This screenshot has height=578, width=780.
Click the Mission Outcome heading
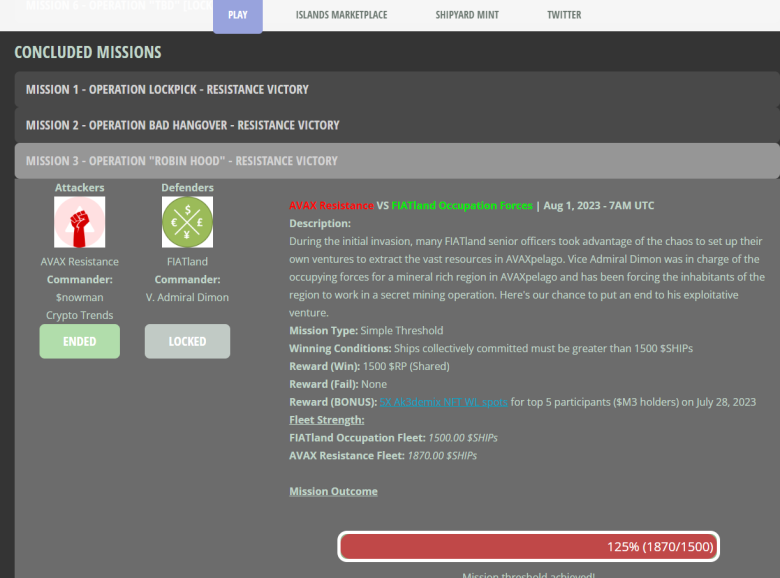(x=333, y=491)
